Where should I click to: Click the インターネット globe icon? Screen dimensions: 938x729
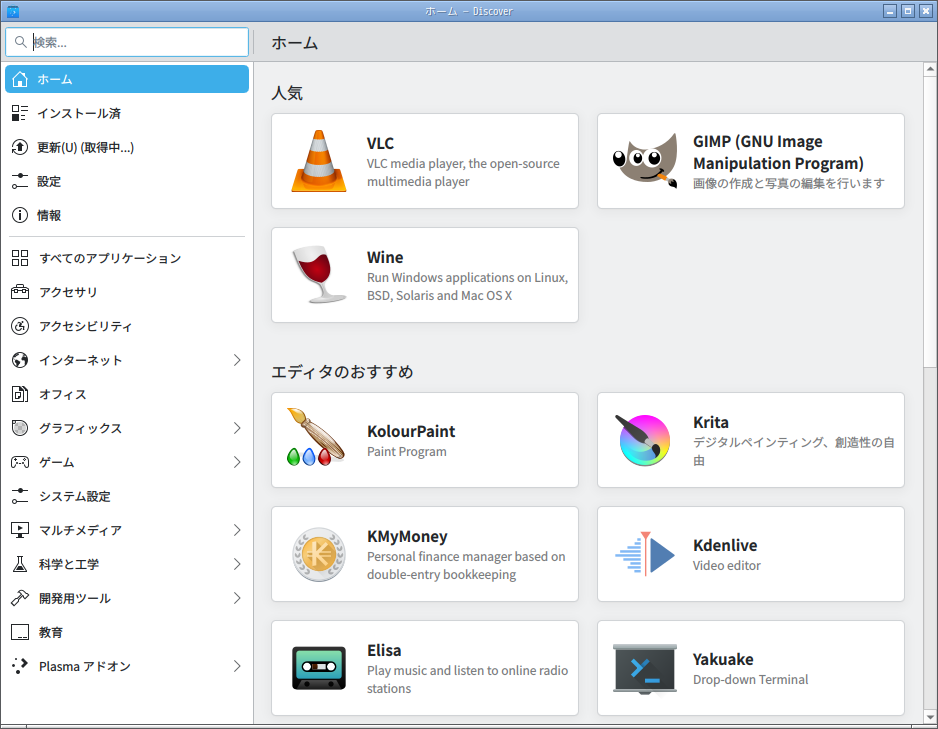coord(20,360)
